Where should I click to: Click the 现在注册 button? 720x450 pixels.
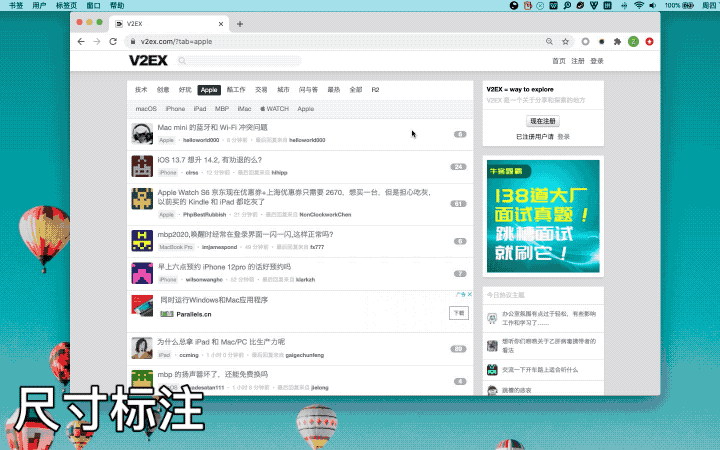[543, 121]
